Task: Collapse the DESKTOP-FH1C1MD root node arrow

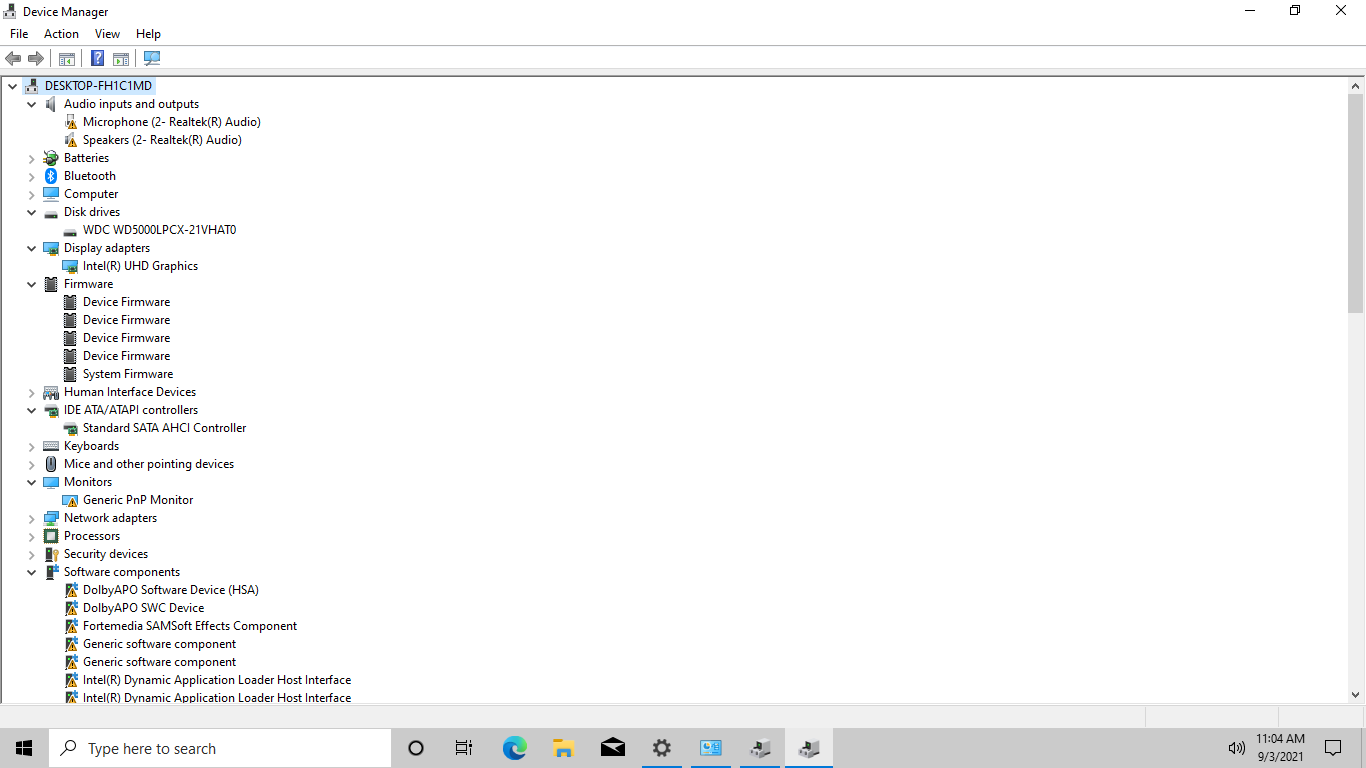Action: tap(13, 86)
